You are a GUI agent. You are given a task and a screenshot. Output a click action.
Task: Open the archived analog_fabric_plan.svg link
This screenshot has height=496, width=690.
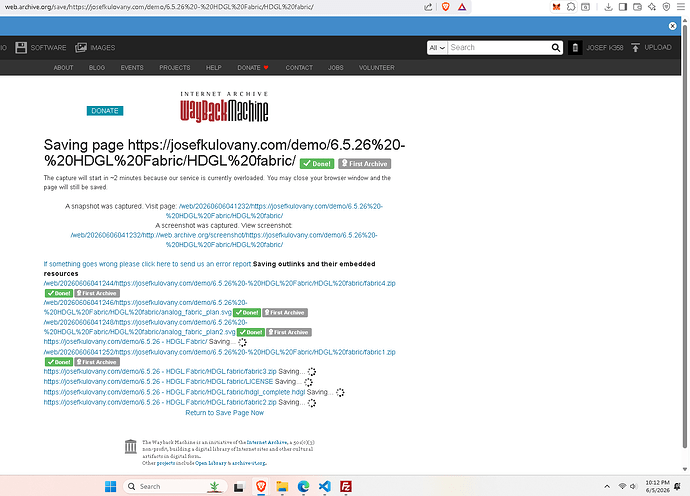(145, 308)
